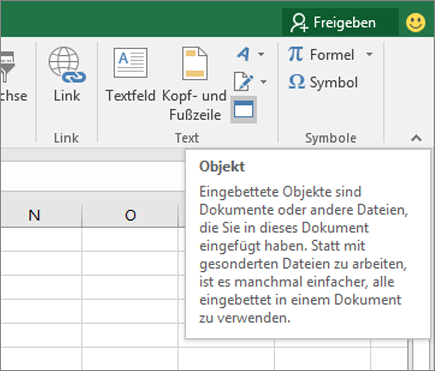Click the filter funnel icon
The image size is (435, 371).
tap(7, 67)
